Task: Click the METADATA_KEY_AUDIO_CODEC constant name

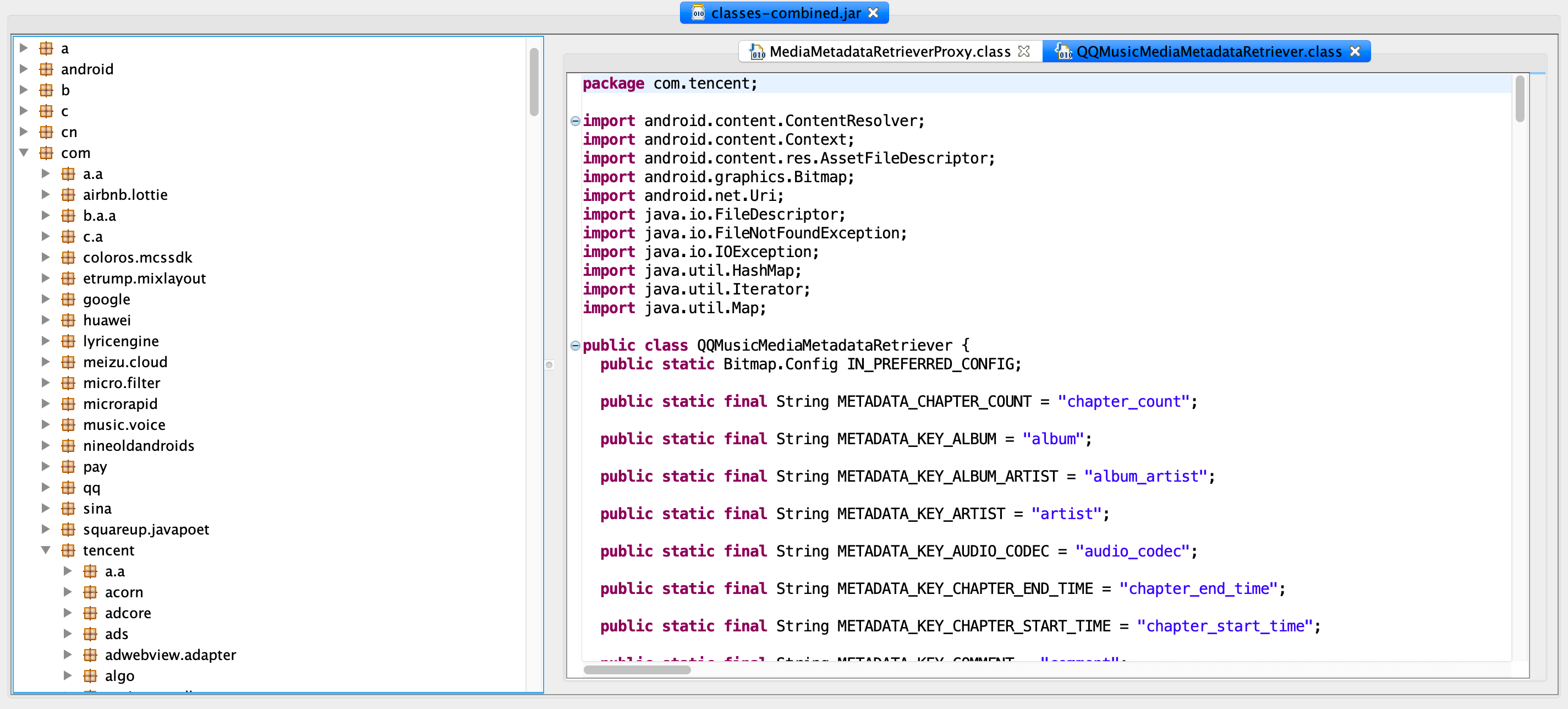Action: [x=943, y=551]
